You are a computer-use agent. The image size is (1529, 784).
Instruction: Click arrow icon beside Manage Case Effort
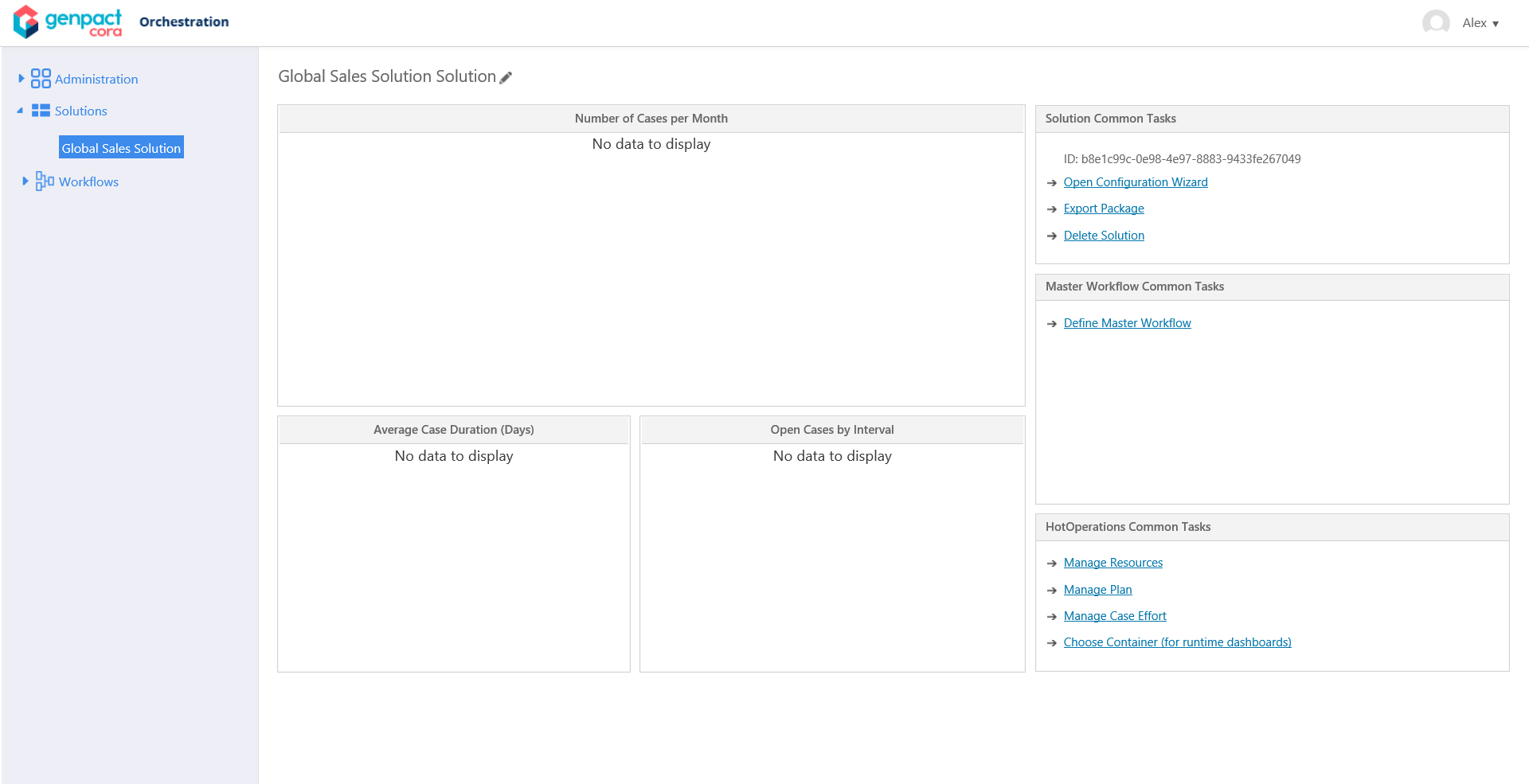[1052, 617]
